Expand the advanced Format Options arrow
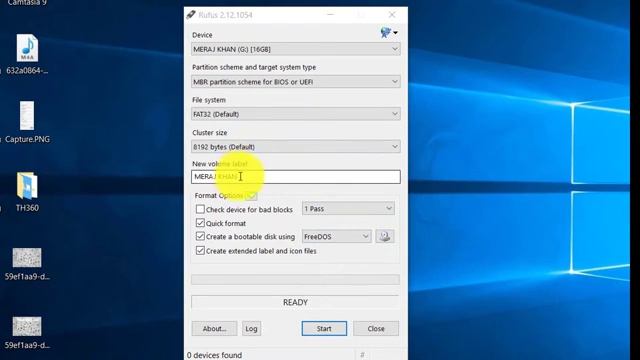640x360 pixels. [251, 196]
